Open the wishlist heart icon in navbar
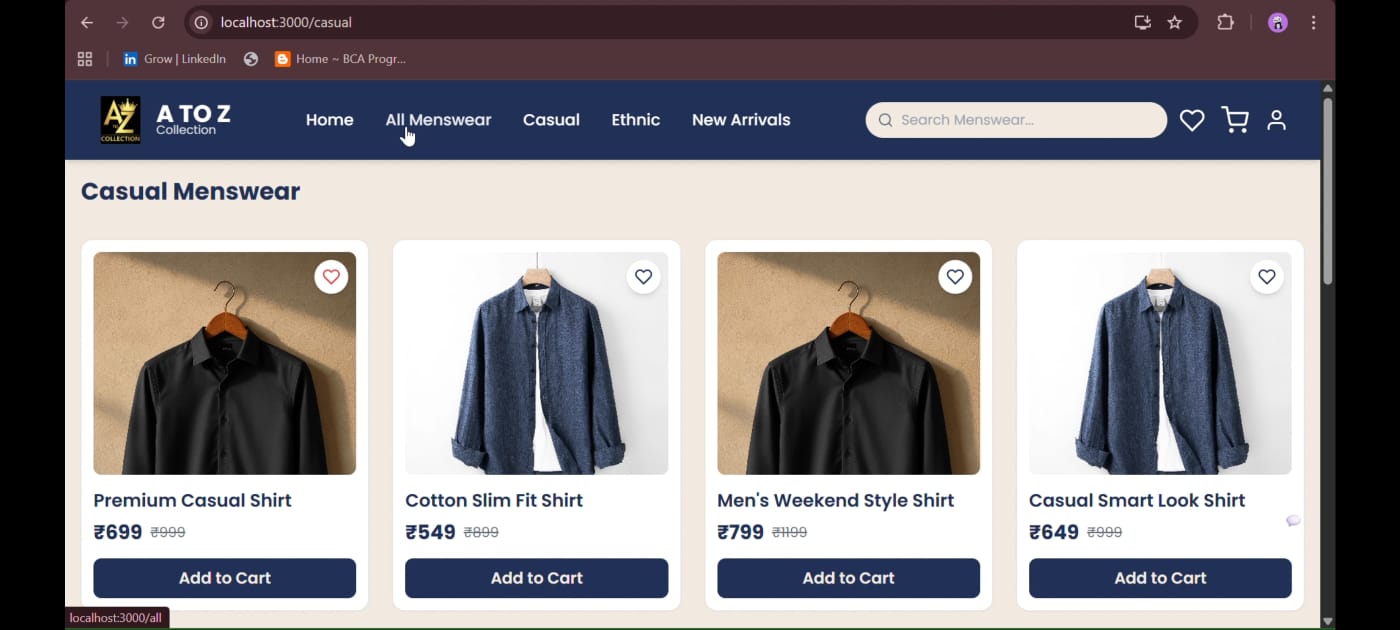1400x630 pixels. pyautogui.click(x=1192, y=120)
